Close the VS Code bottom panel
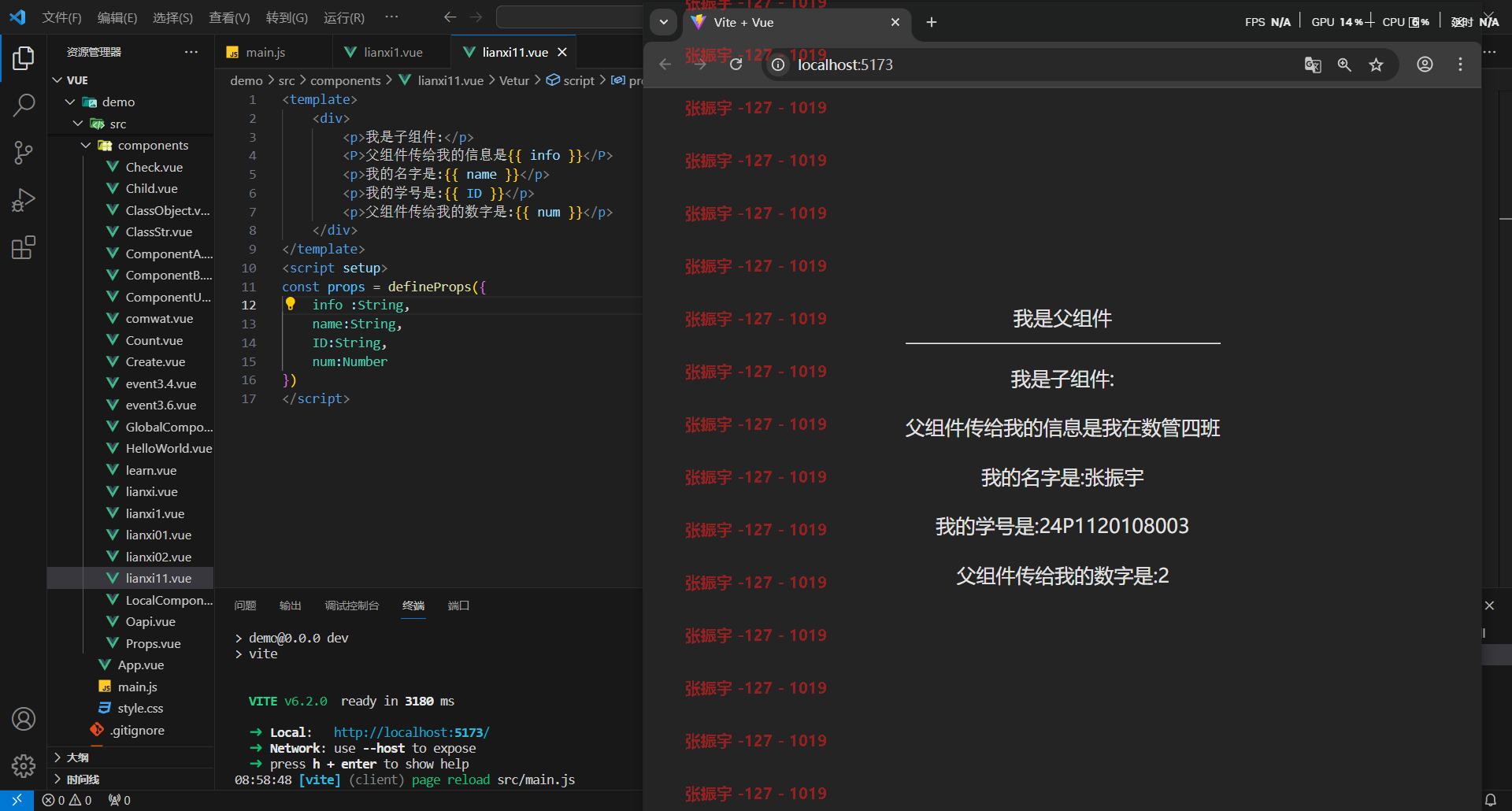This screenshot has height=811, width=1512. tap(1489, 605)
